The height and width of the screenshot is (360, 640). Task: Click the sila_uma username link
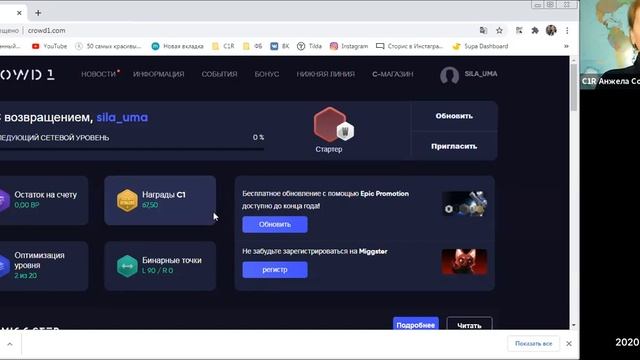122,118
